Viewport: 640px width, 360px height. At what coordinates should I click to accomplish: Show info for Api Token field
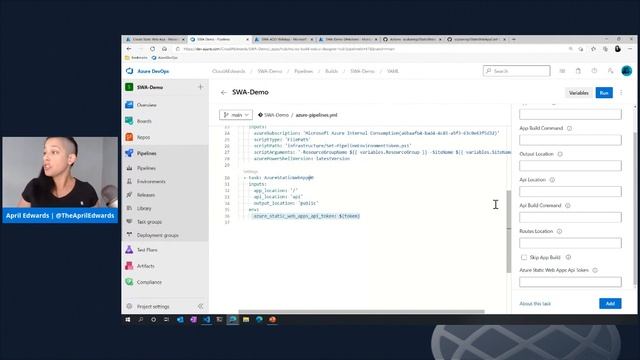tap(595, 270)
